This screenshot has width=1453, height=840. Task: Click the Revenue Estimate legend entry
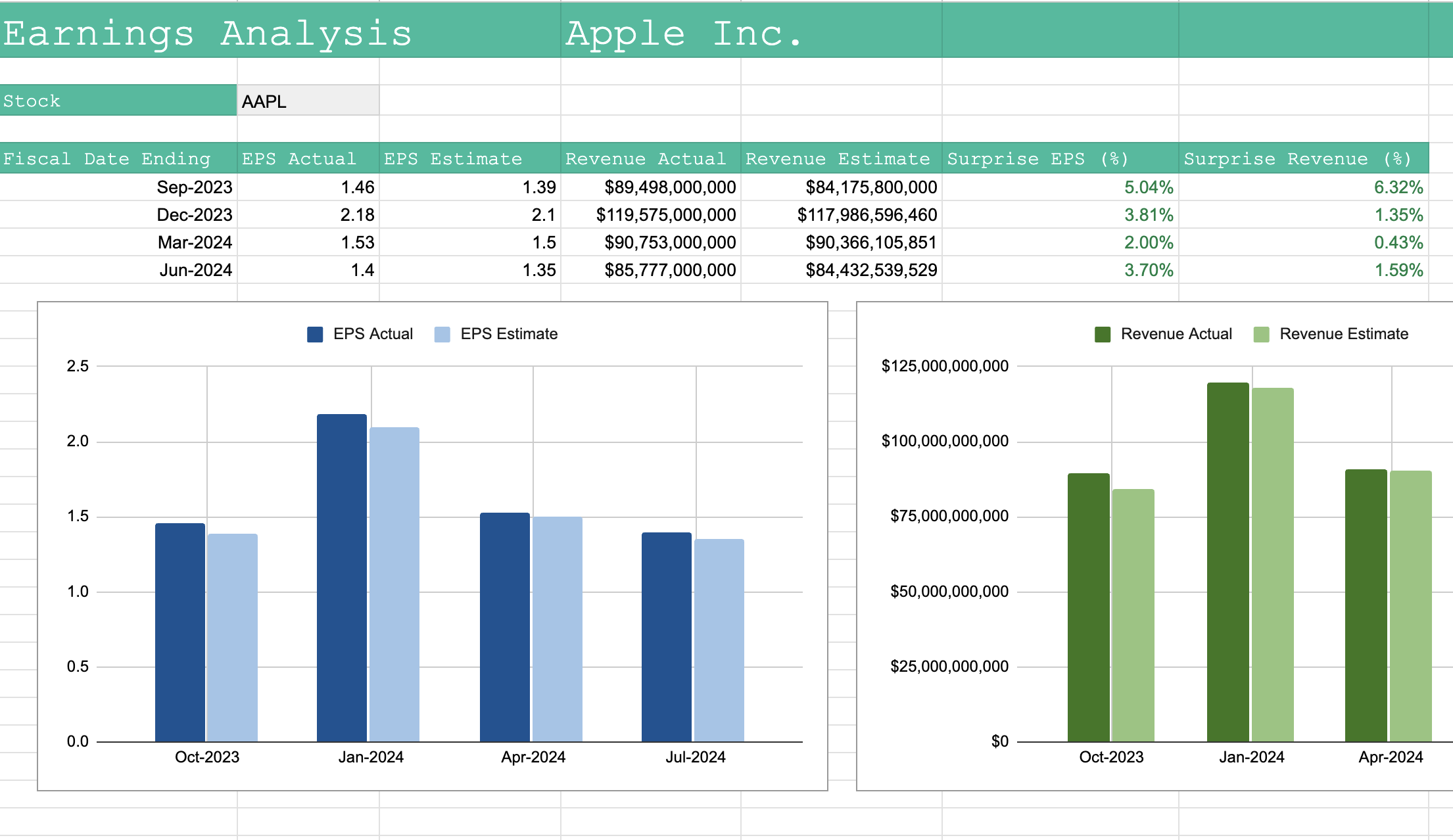click(x=1331, y=334)
